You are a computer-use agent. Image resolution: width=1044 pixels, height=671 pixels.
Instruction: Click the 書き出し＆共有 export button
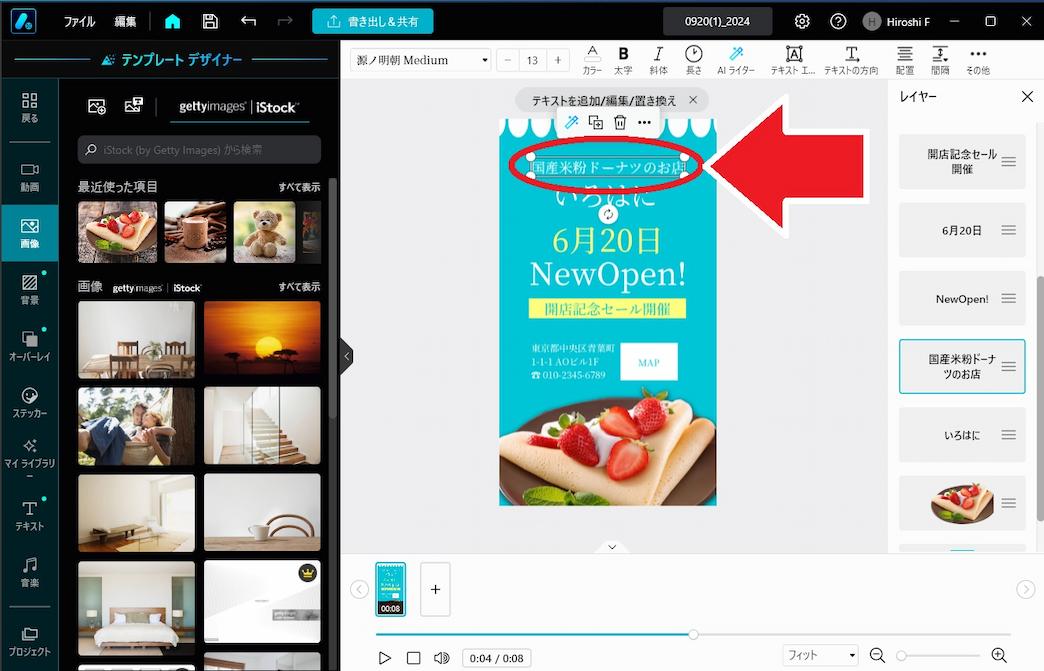[x=373, y=19]
